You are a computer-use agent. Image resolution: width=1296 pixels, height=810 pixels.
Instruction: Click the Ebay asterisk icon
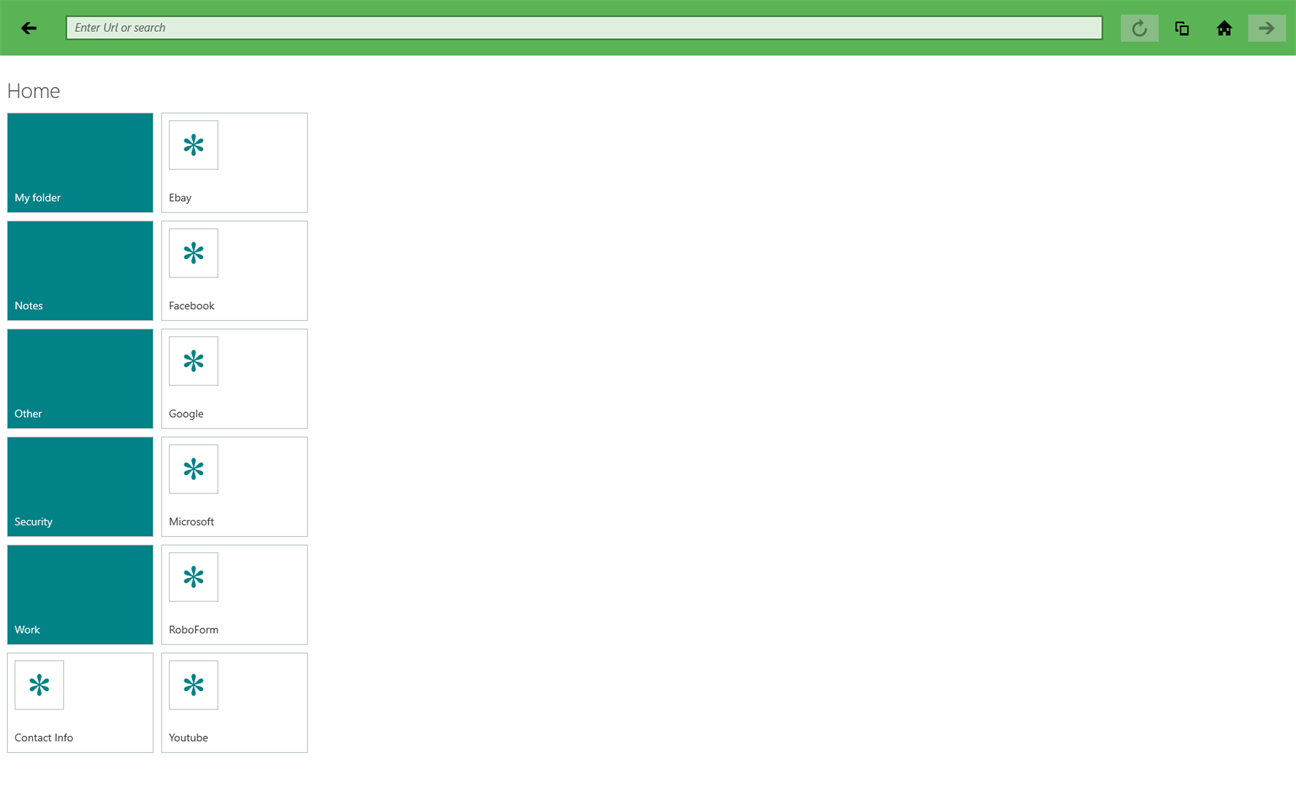193,145
